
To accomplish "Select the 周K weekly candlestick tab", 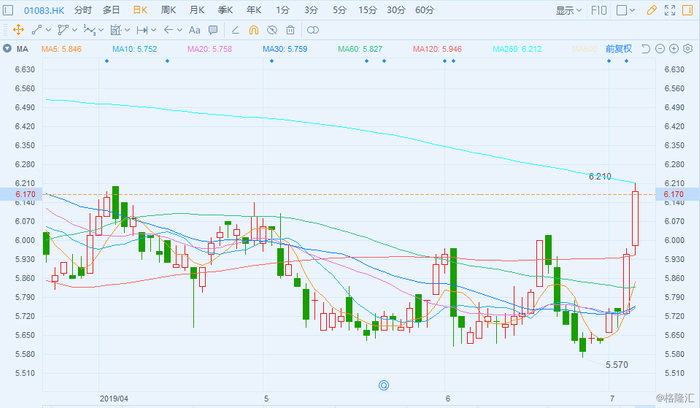I will pos(168,10).
